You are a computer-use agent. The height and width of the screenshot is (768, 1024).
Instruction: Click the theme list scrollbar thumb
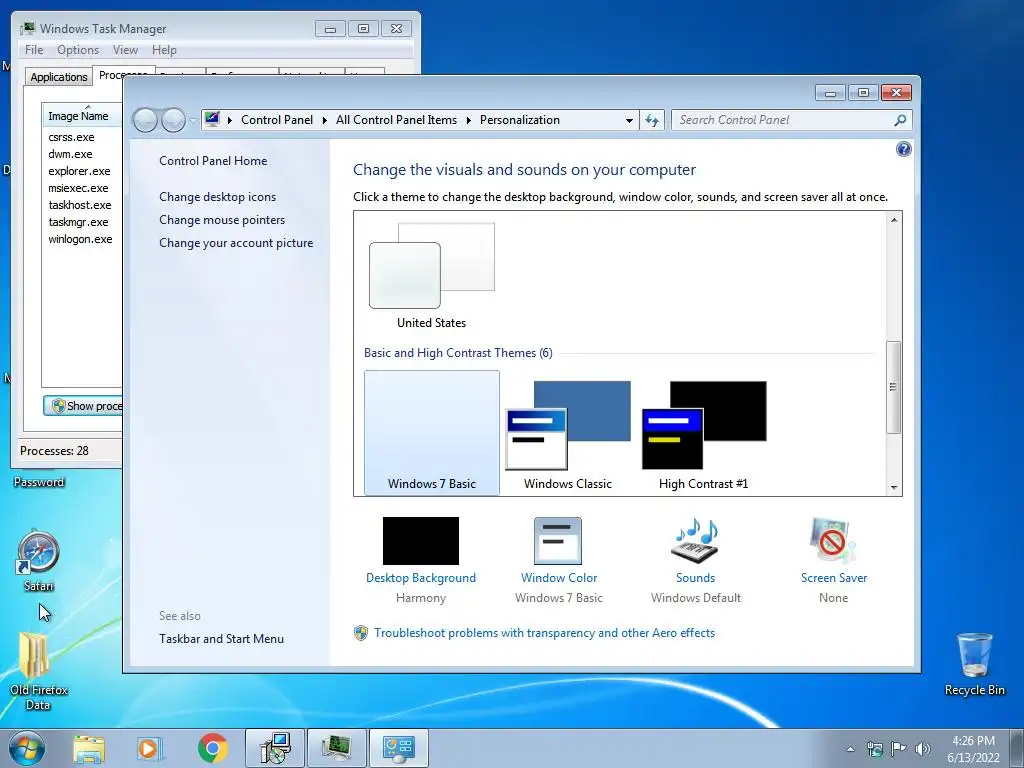pyautogui.click(x=893, y=387)
